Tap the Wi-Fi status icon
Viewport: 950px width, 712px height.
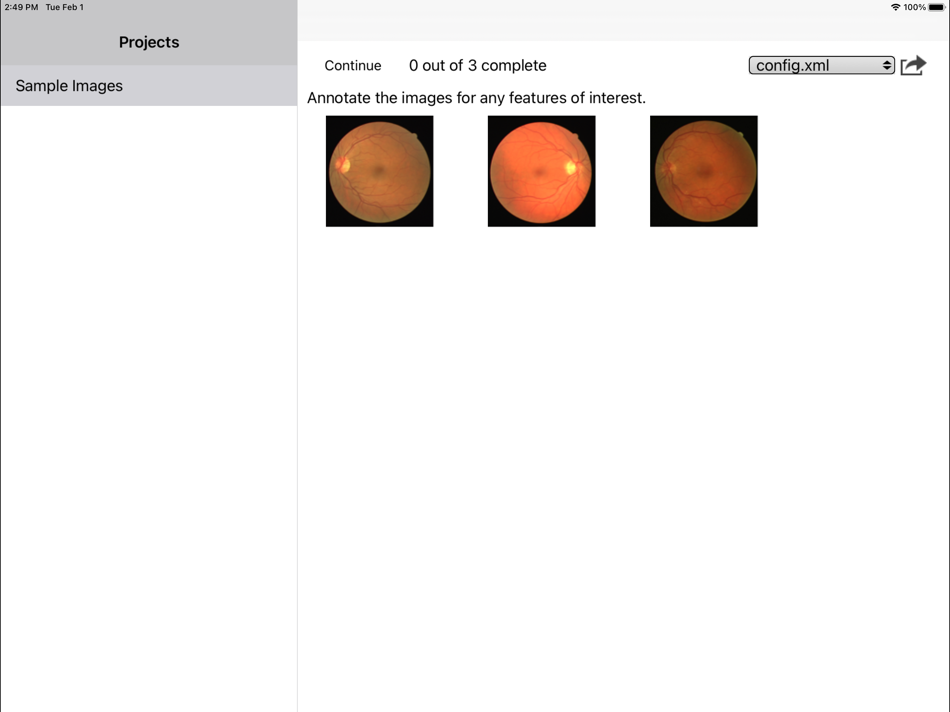coord(895,7)
